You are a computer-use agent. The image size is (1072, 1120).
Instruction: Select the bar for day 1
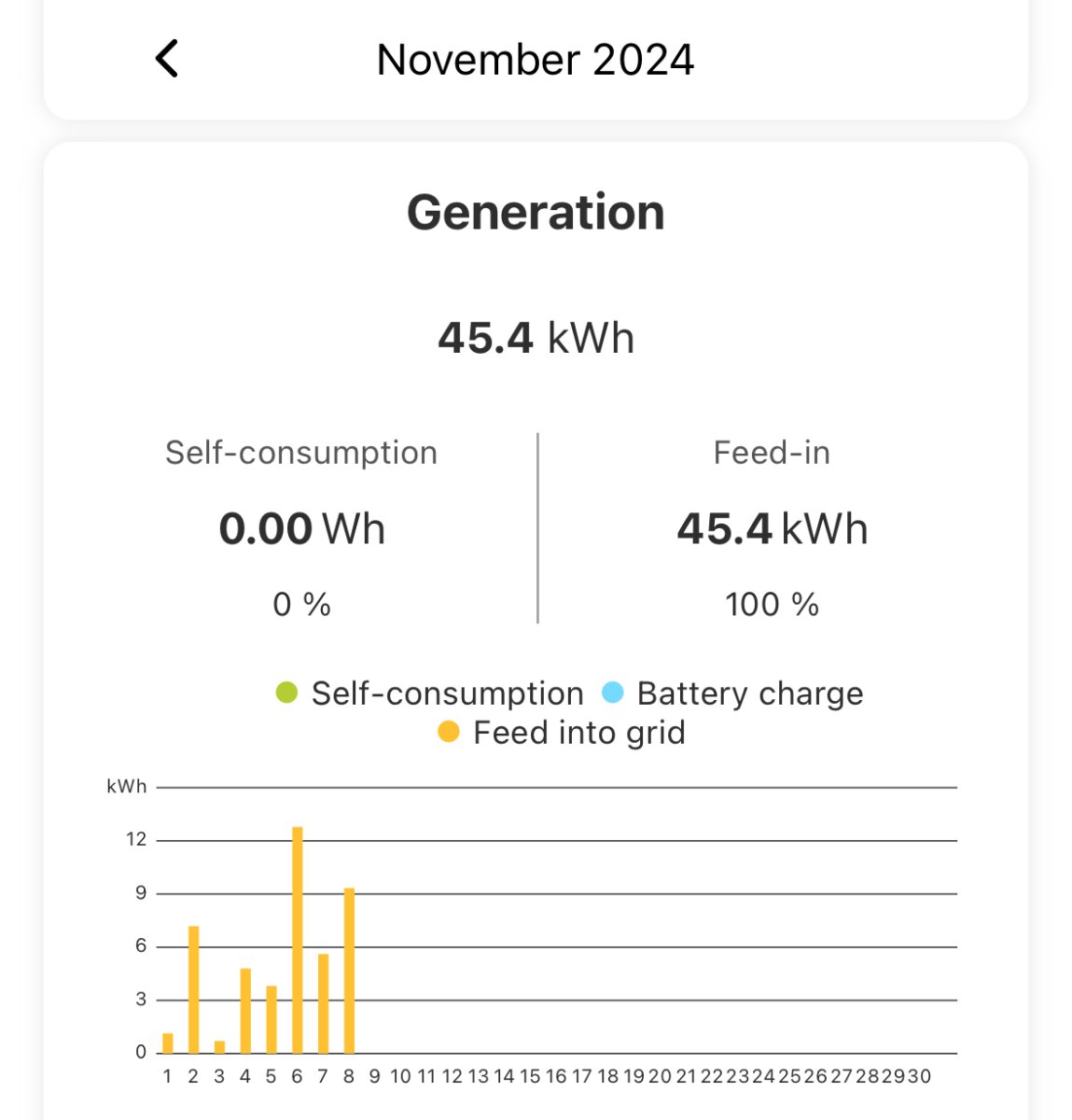pyautogui.click(x=168, y=1043)
